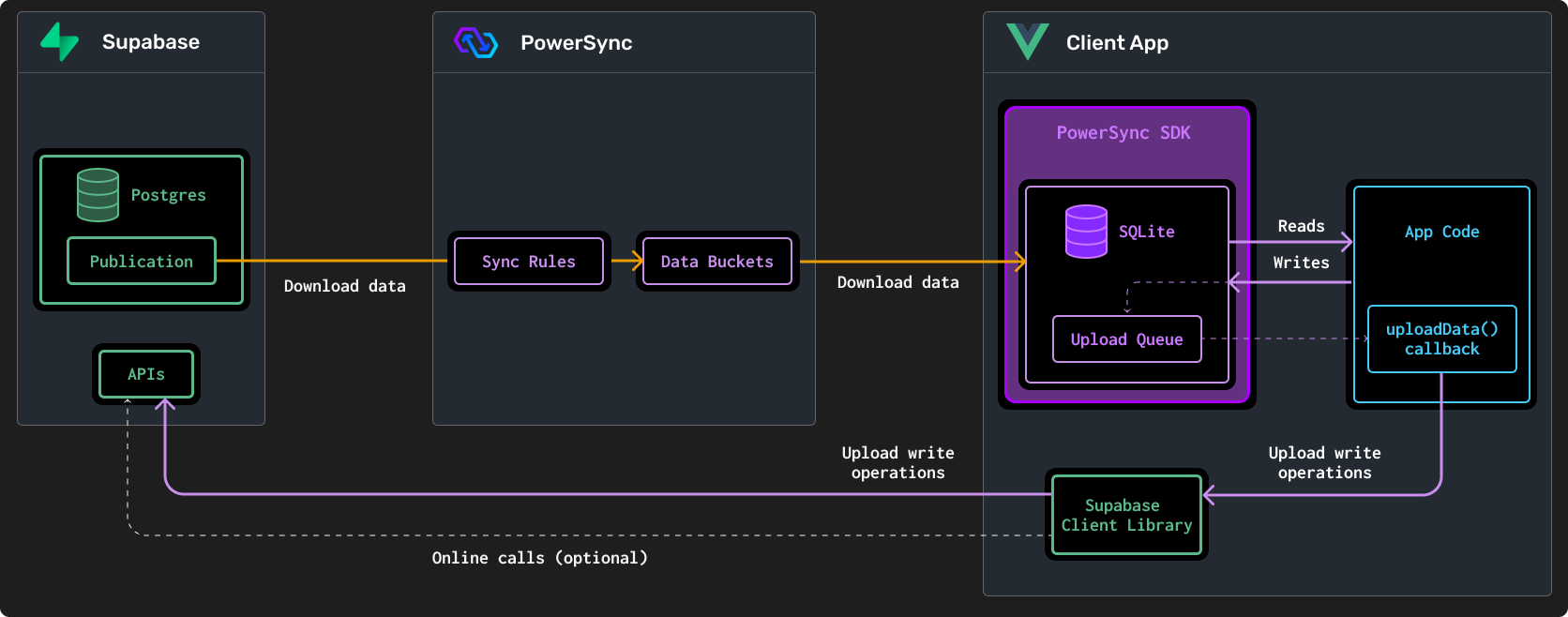Click the Online calls (optional) label

click(540, 558)
